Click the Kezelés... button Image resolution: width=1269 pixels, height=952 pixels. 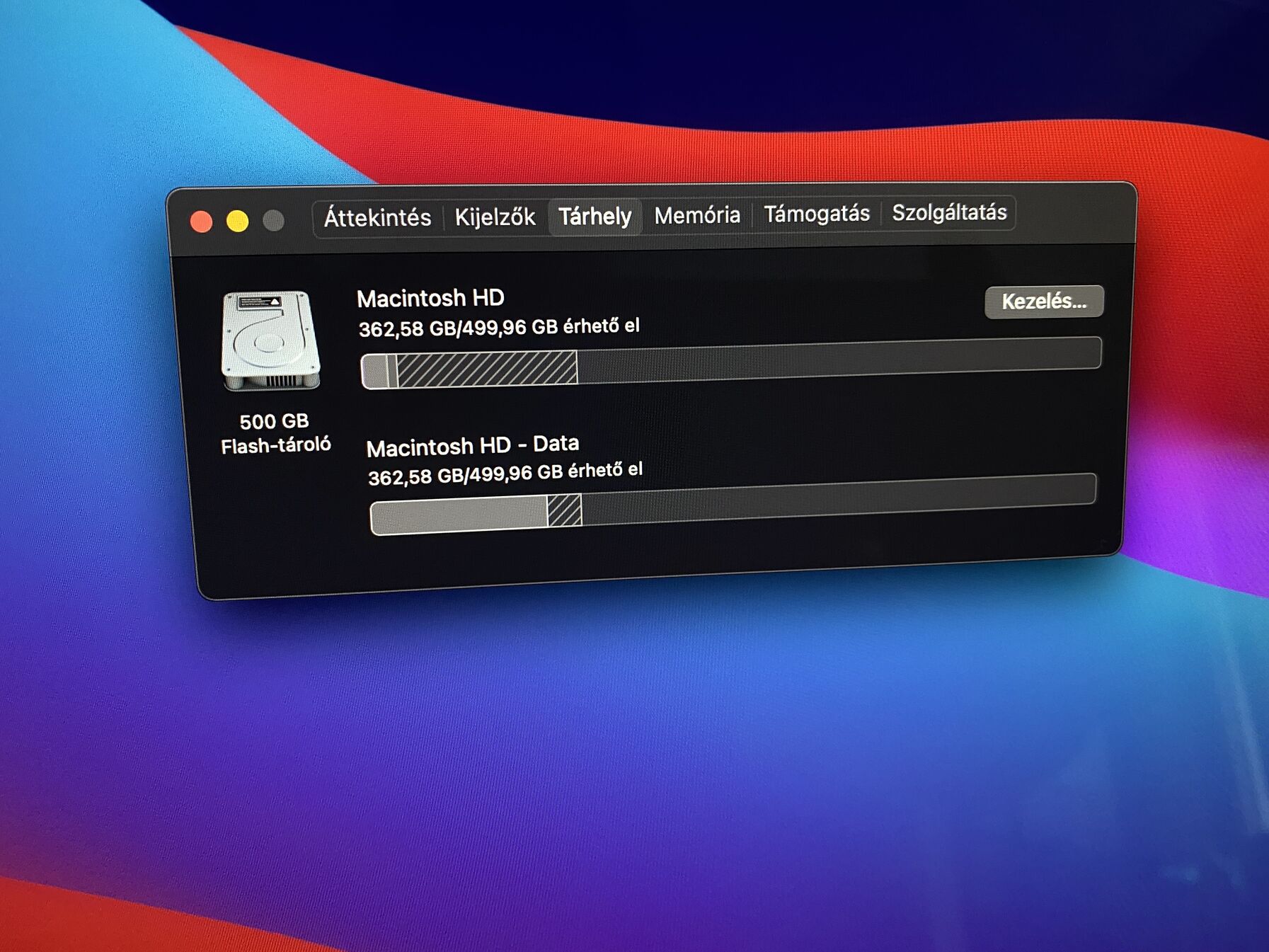point(1044,302)
